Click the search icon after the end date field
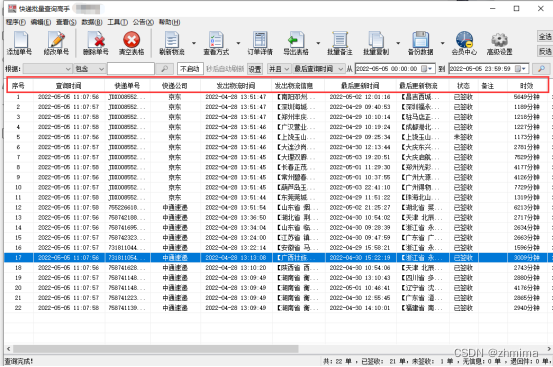This screenshot has height=367, width=553. (541, 69)
